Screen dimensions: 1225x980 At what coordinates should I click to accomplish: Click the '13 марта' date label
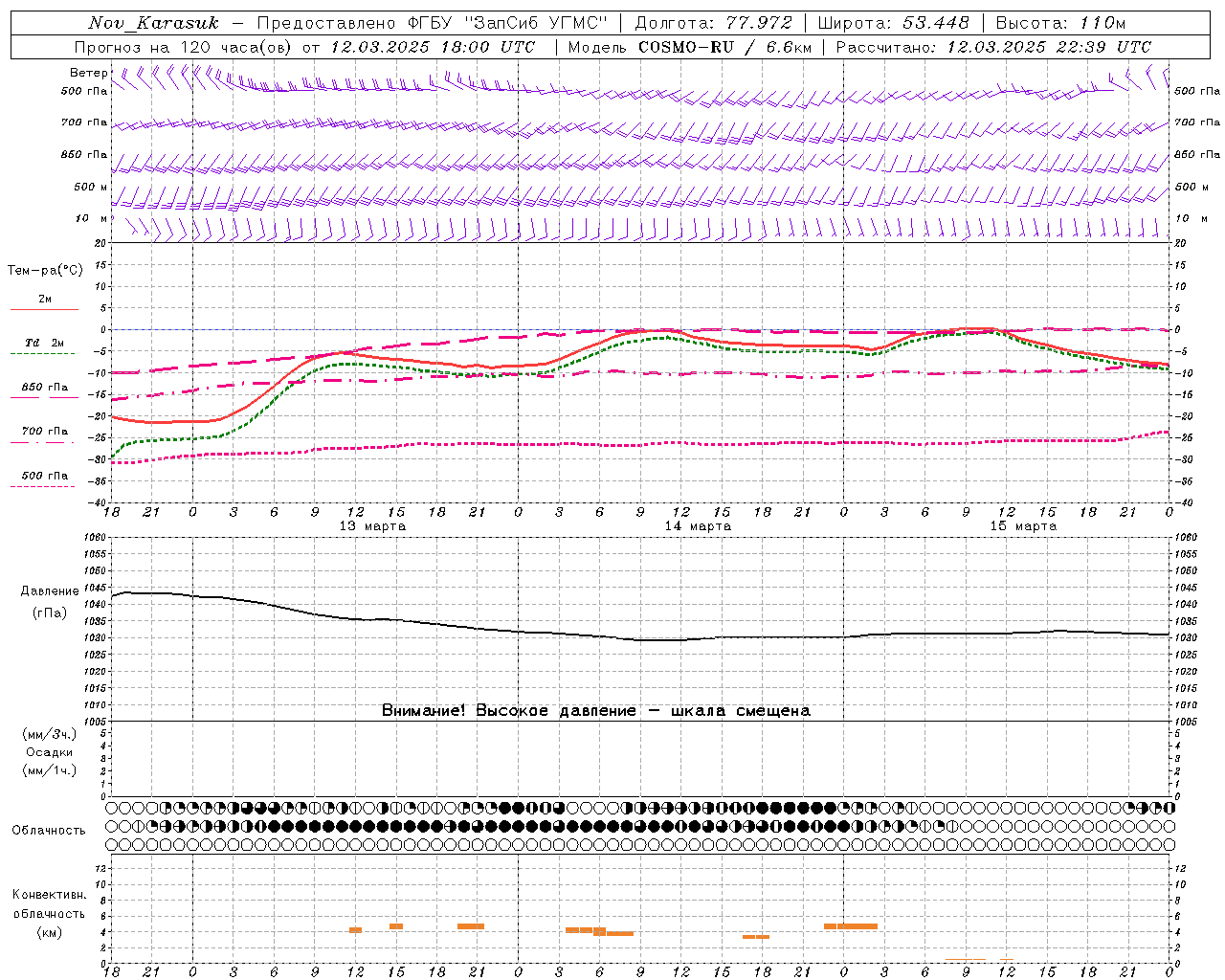[x=372, y=526]
